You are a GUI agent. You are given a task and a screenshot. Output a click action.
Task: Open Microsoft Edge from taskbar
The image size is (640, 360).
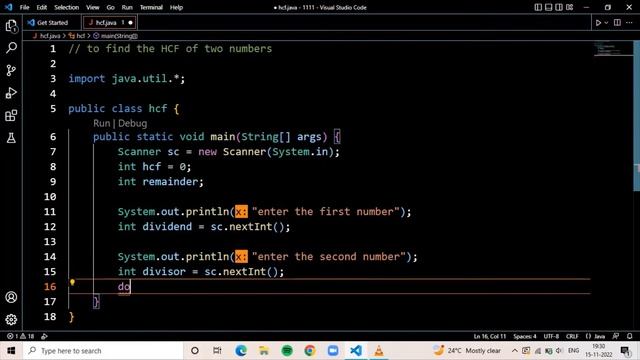[241, 351]
